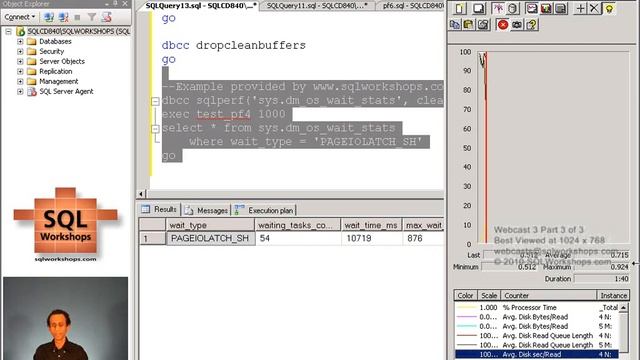Switch to View Graph icon
The width and height of the screenshot is (640, 360).
(x=531, y=9)
